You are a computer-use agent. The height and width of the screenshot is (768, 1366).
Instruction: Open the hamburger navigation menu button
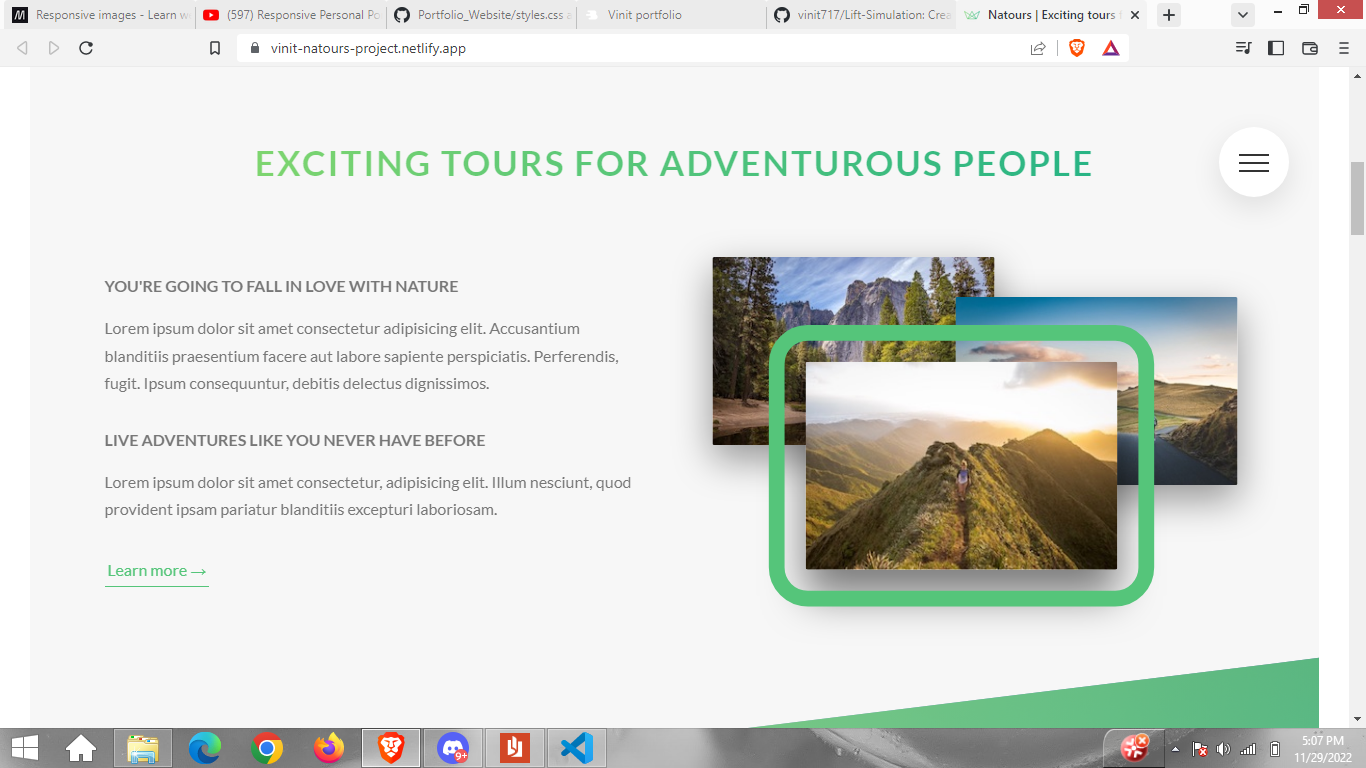click(x=1253, y=163)
